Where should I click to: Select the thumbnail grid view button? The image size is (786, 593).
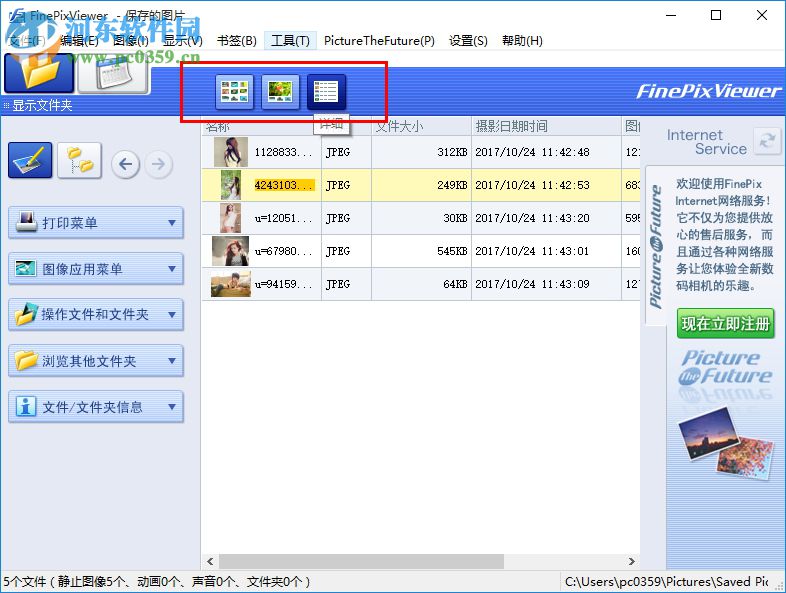tap(234, 92)
